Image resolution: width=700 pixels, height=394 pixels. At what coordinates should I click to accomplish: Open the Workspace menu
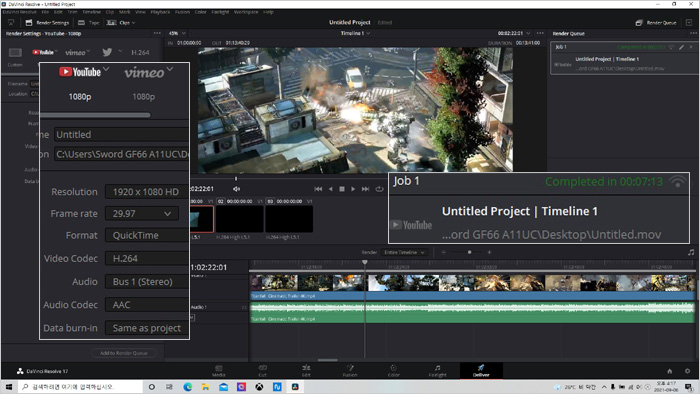(x=246, y=12)
